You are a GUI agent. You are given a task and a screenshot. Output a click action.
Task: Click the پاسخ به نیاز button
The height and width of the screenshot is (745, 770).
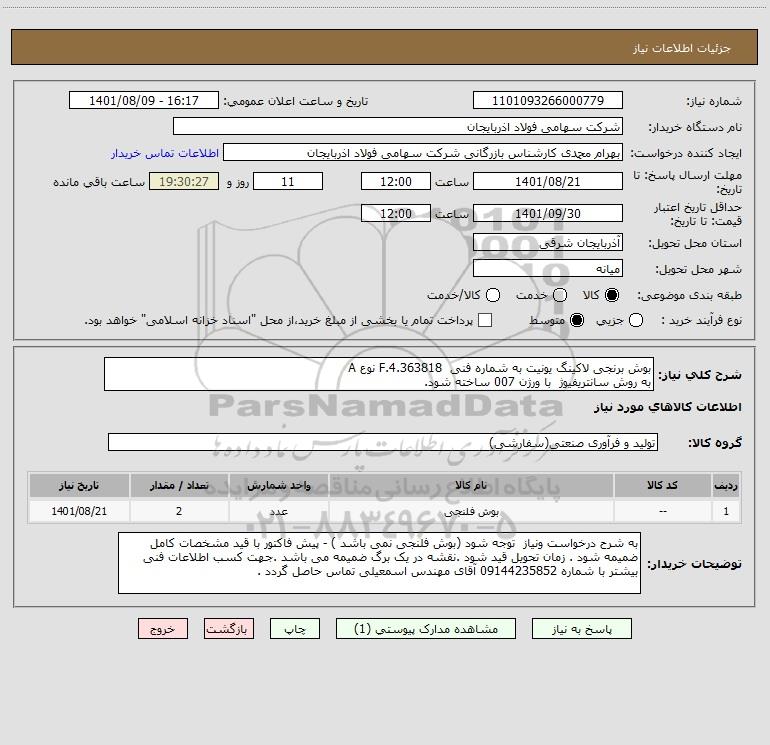(582, 629)
